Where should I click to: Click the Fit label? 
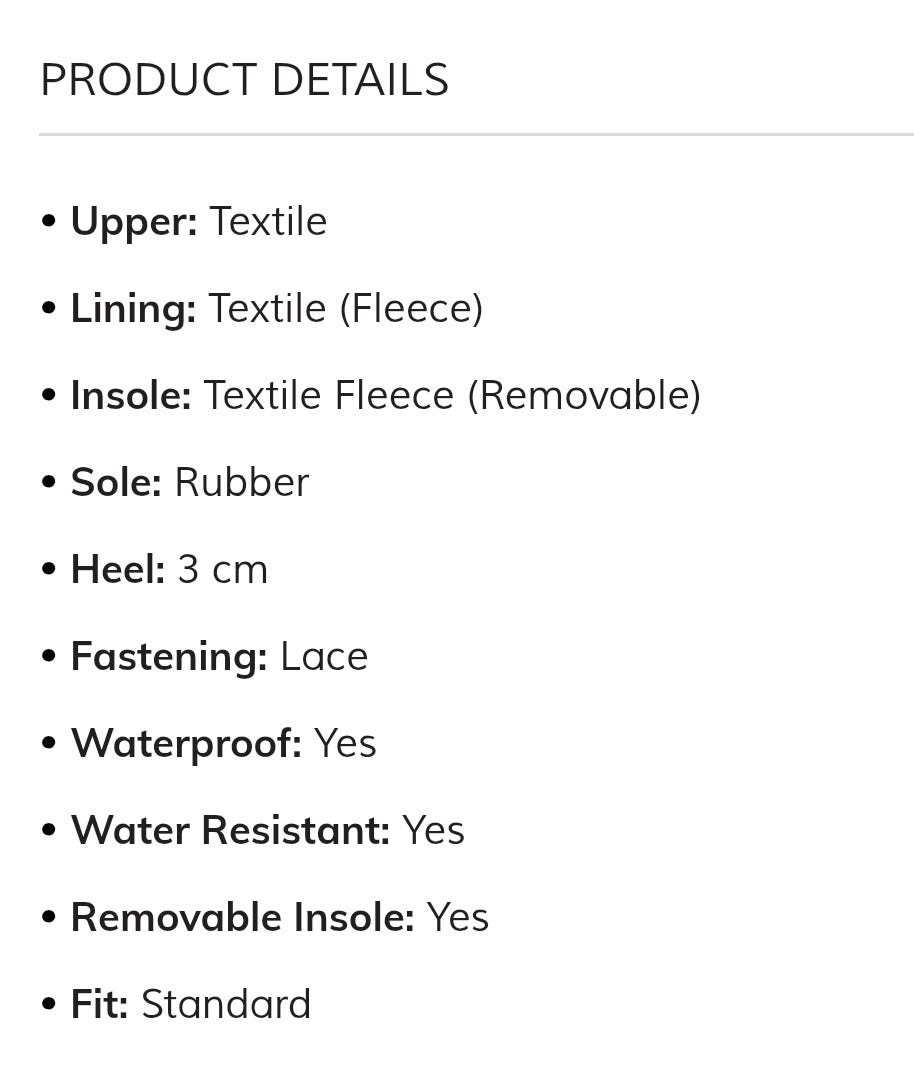click(x=100, y=1005)
